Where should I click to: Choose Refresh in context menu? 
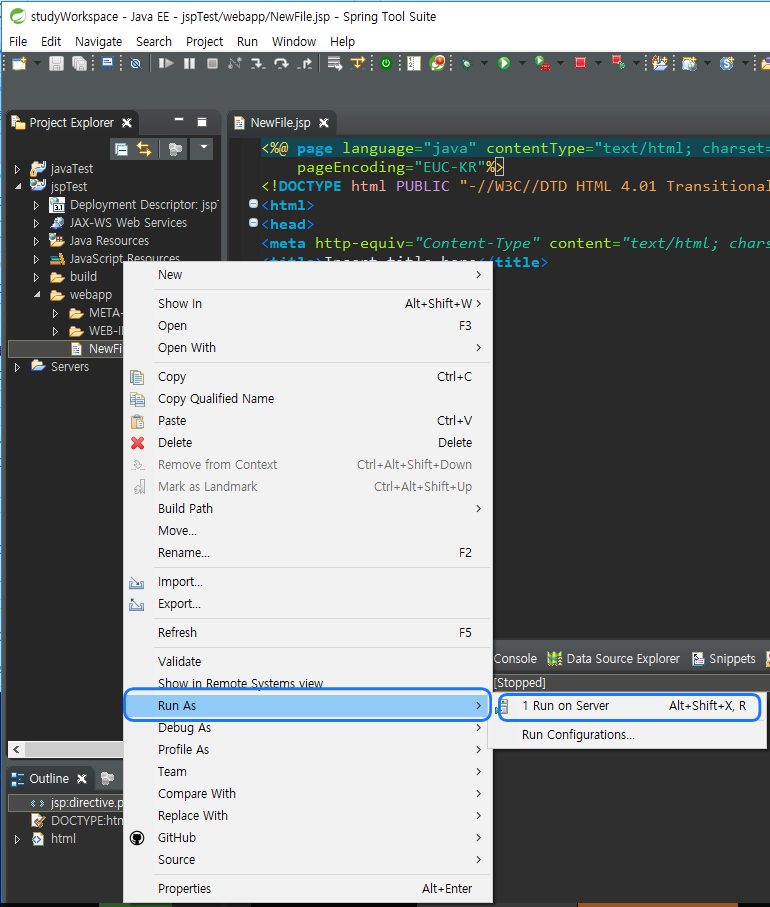point(308,632)
